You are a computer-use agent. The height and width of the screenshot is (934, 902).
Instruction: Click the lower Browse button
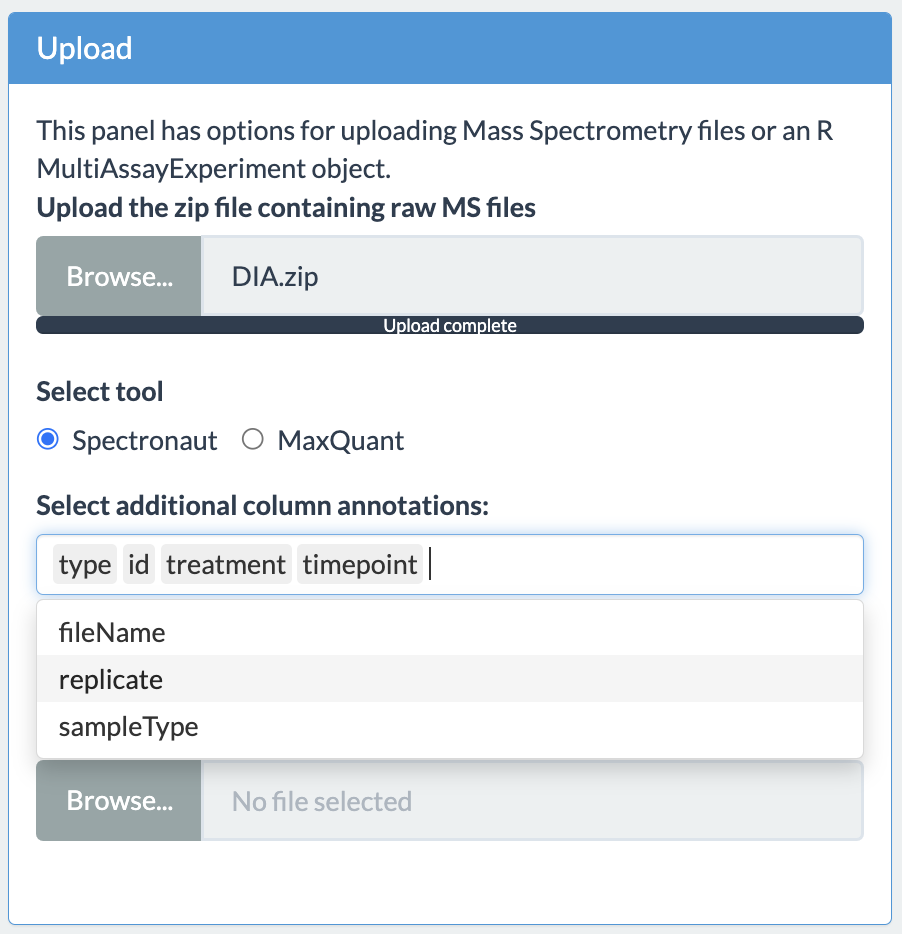click(x=119, y=800)
